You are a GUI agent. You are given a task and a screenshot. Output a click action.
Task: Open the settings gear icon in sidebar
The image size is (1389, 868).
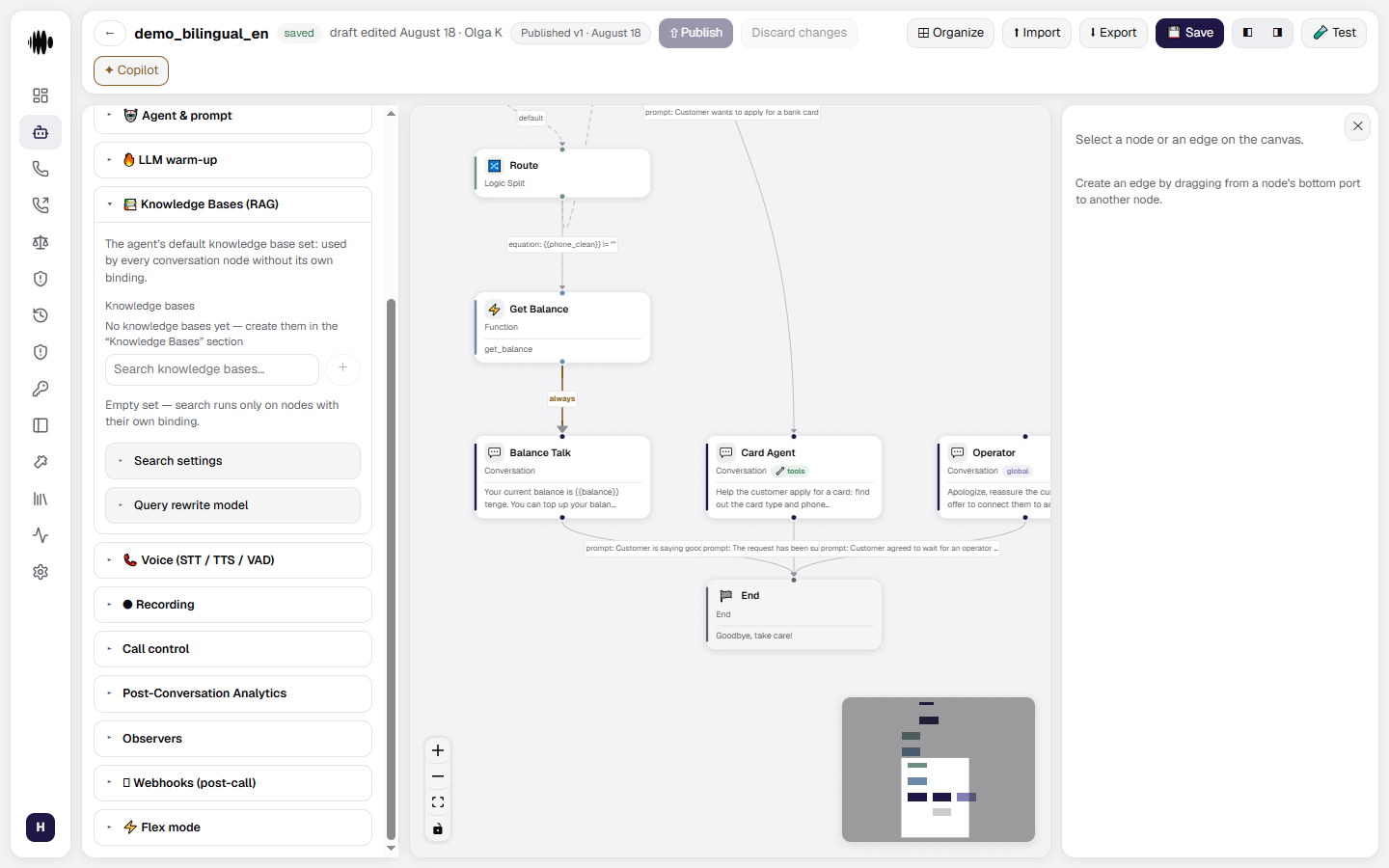coord(41,572)
